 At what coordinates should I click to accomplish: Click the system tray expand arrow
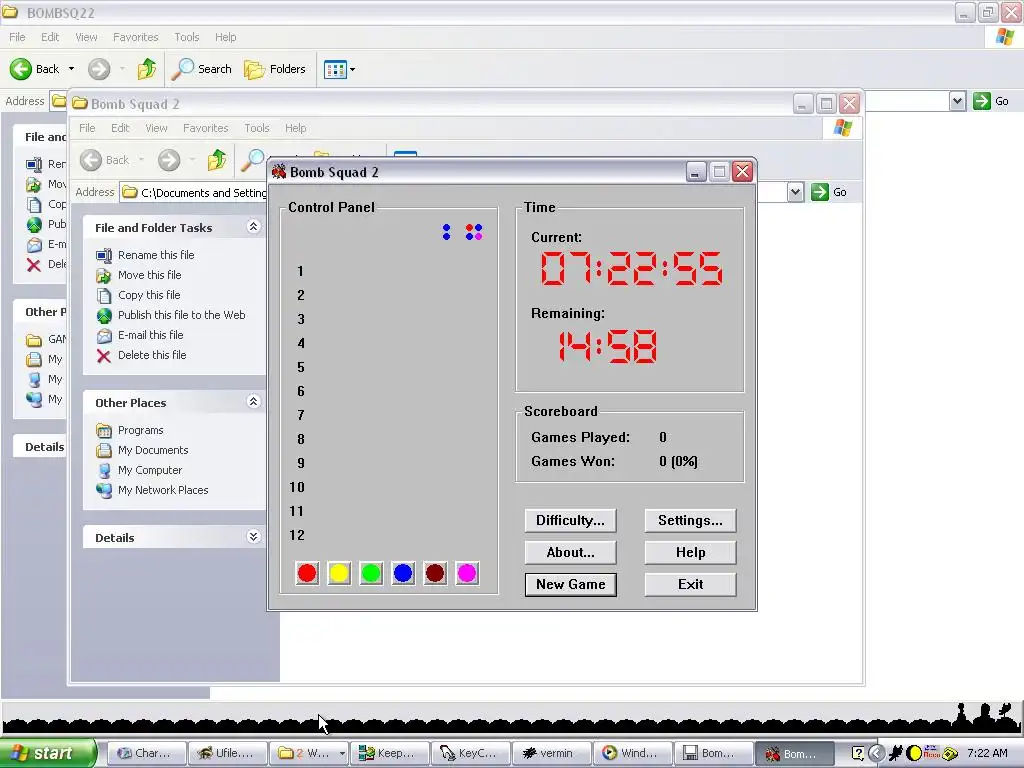click(x=876, y=753)
